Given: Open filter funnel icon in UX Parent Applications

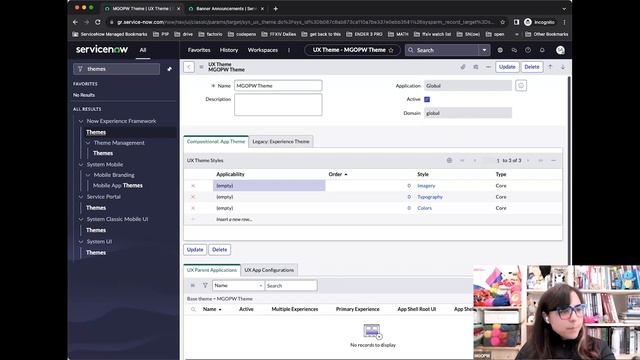Looking at the screenshot, I should [x=205, y=285].
